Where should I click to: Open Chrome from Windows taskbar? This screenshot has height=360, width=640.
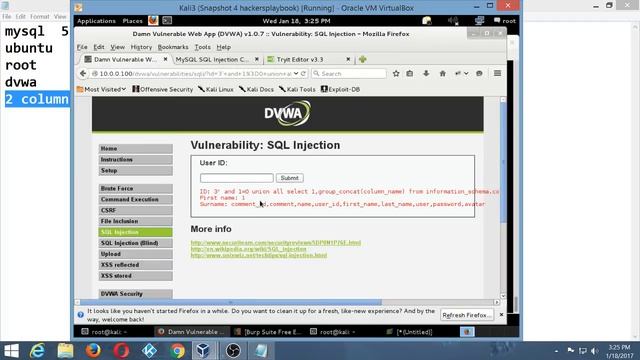click(x=177, y=351)
